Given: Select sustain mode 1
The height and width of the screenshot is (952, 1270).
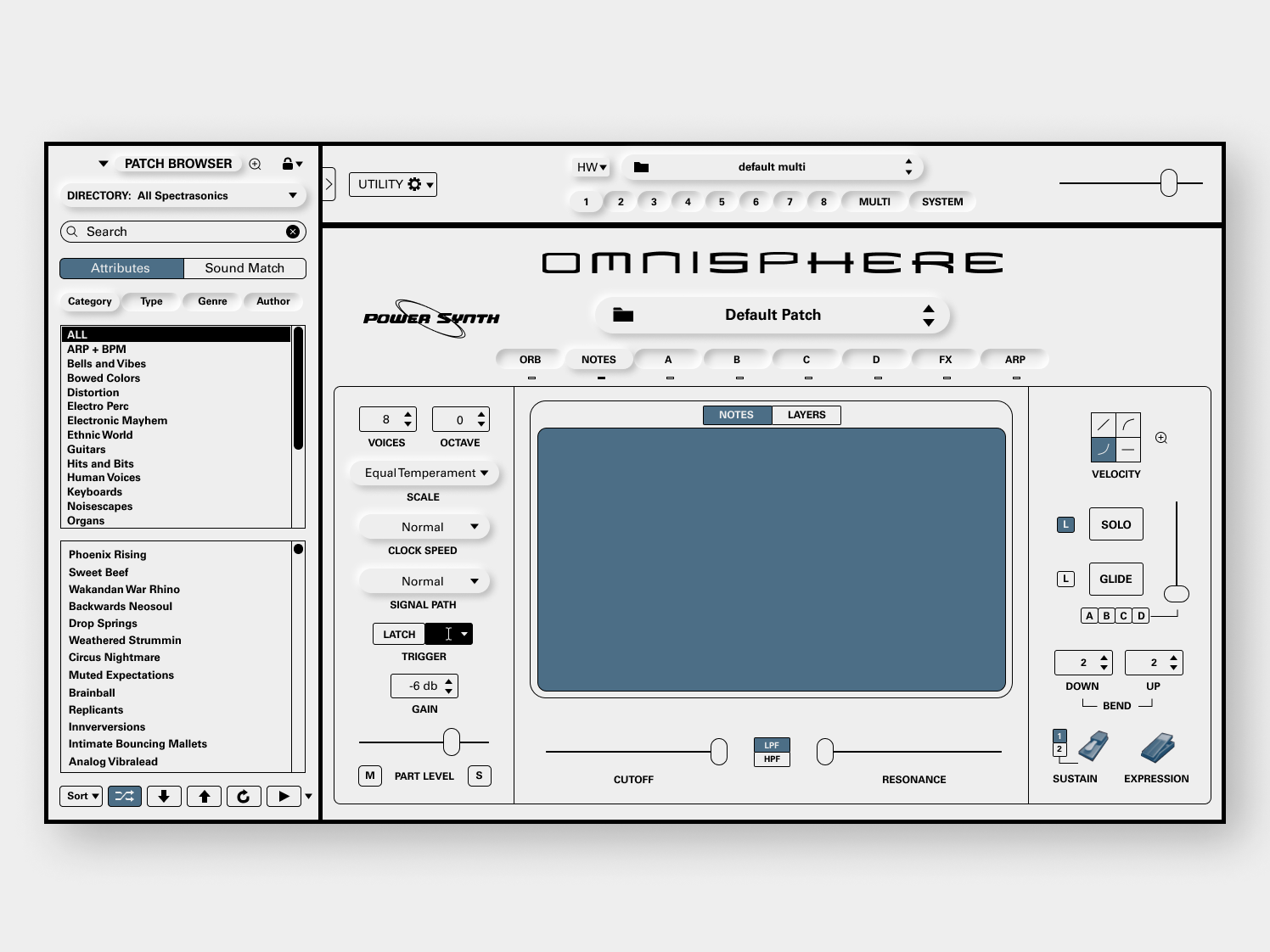Looking at the screenshot, I should coord(1059,736).
